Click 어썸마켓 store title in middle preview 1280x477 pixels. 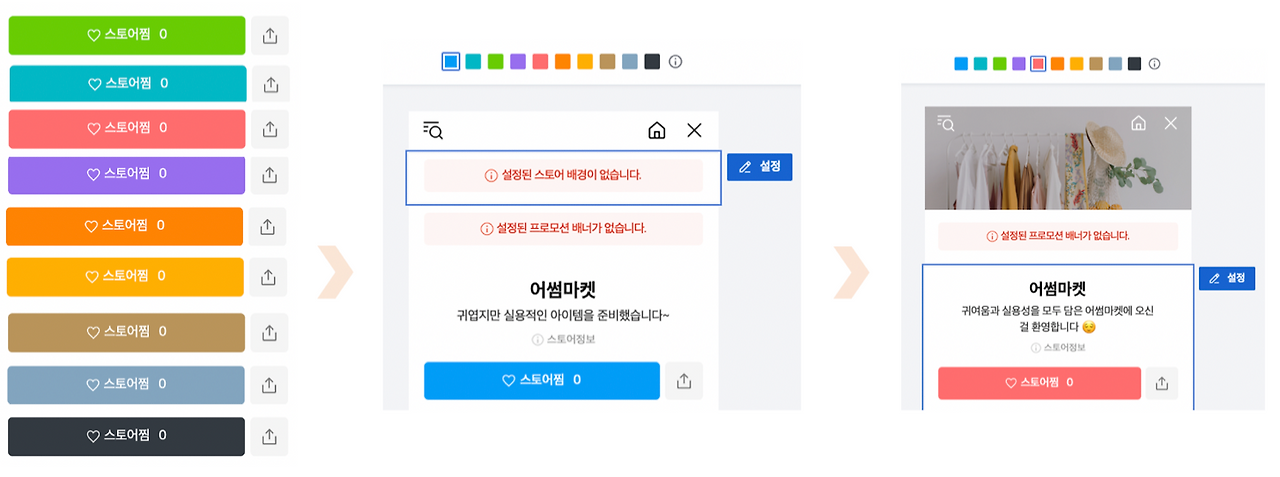click(x=563, y=290)
